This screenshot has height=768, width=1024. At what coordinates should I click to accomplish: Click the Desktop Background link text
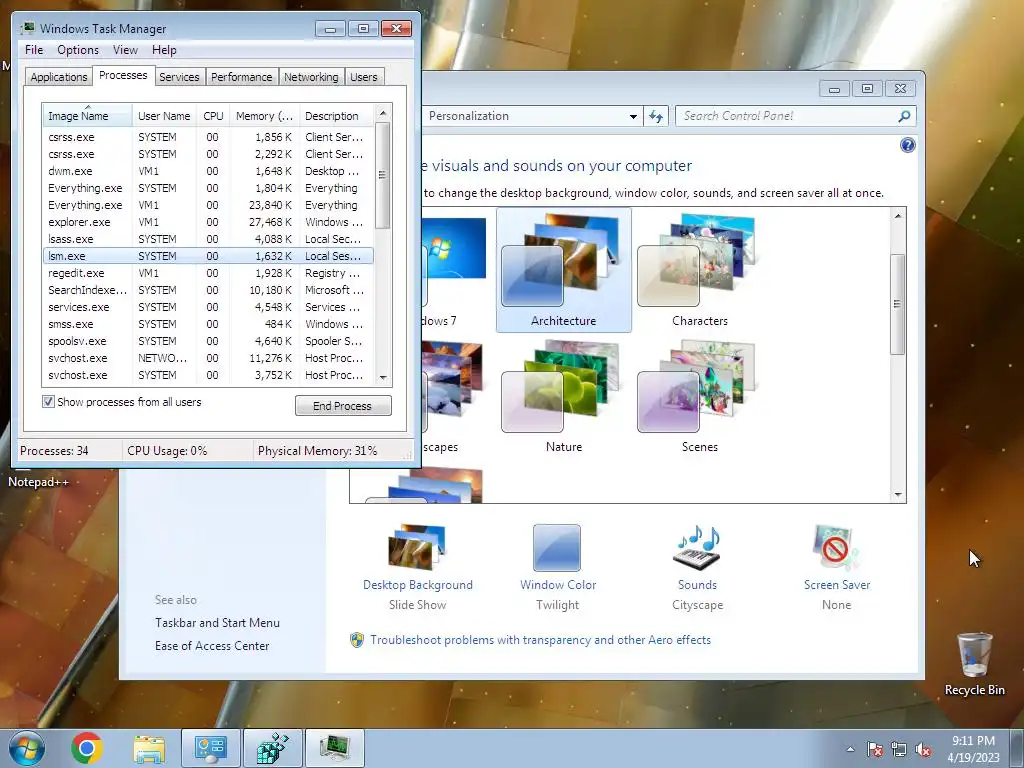418,585
